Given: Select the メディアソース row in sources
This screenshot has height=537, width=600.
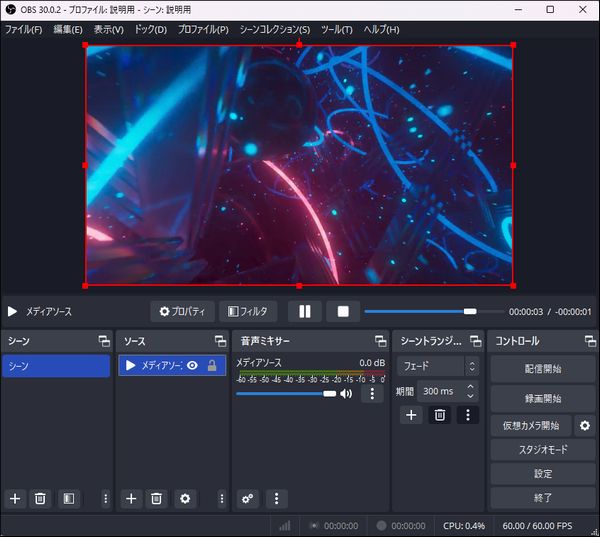Looking at the screenshot, I should 172,366.
